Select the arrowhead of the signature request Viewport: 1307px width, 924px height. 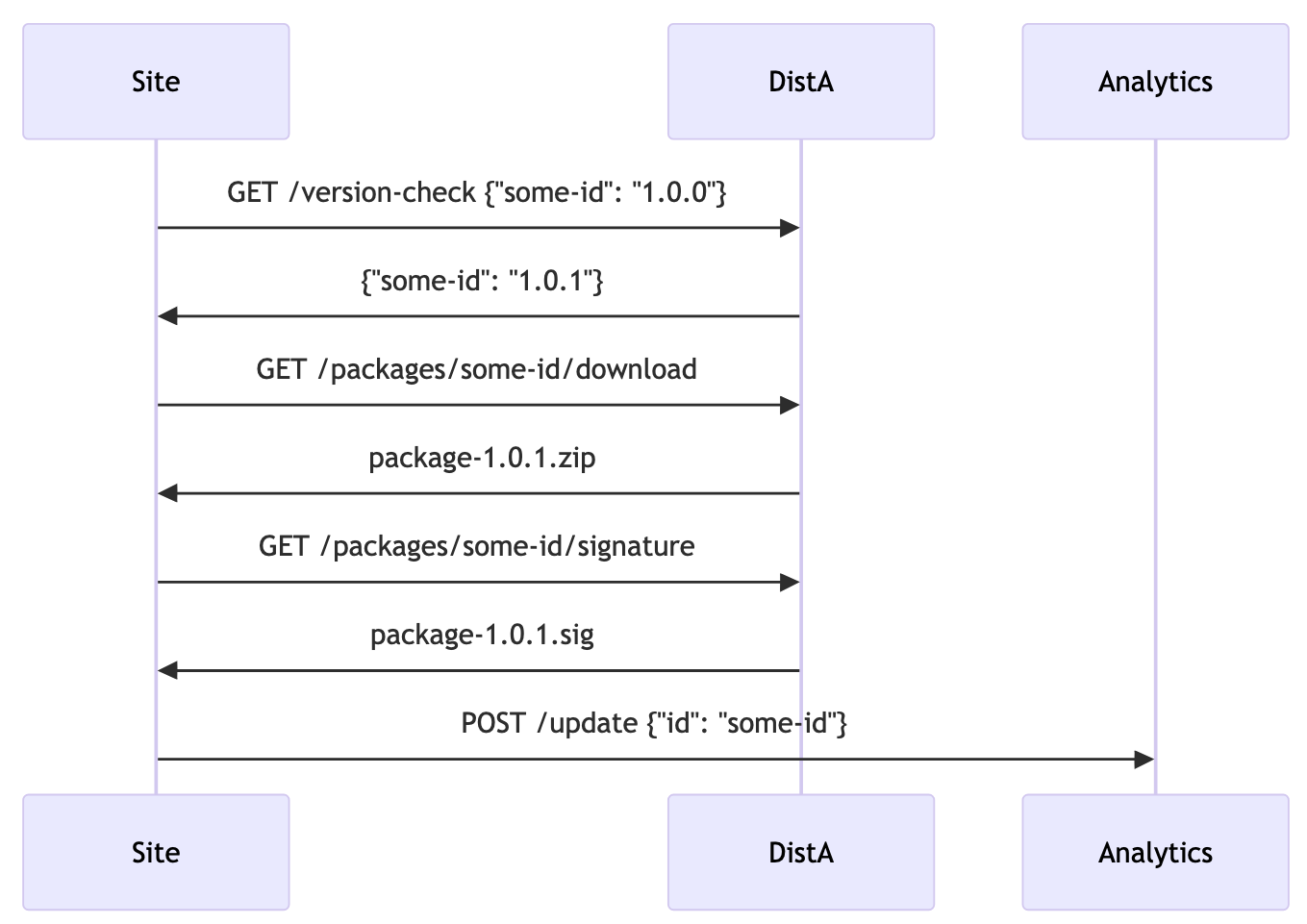pos(790,582)
